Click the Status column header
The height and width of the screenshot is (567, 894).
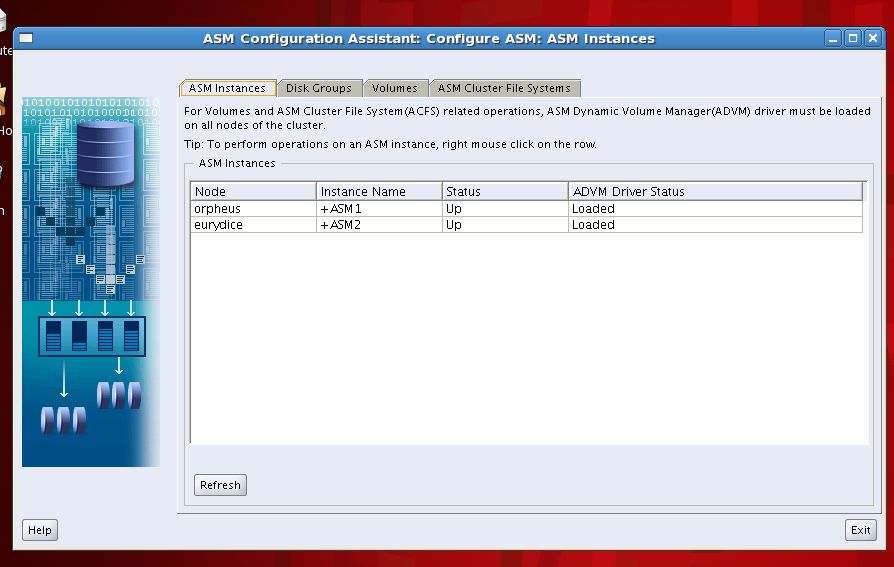click(505, 191)
